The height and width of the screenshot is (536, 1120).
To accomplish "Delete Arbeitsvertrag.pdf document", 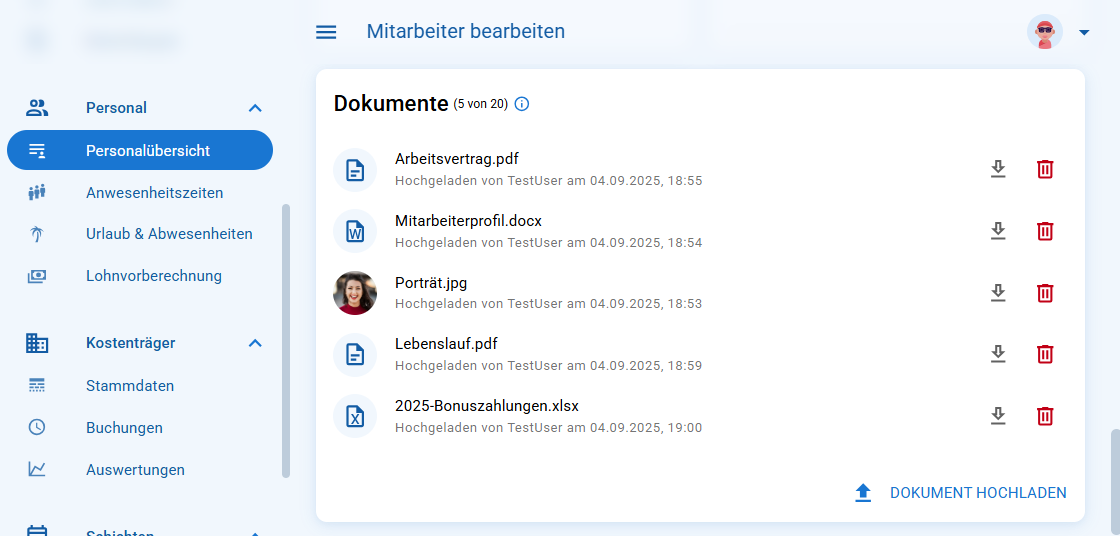I will [x=1044, y=169].
